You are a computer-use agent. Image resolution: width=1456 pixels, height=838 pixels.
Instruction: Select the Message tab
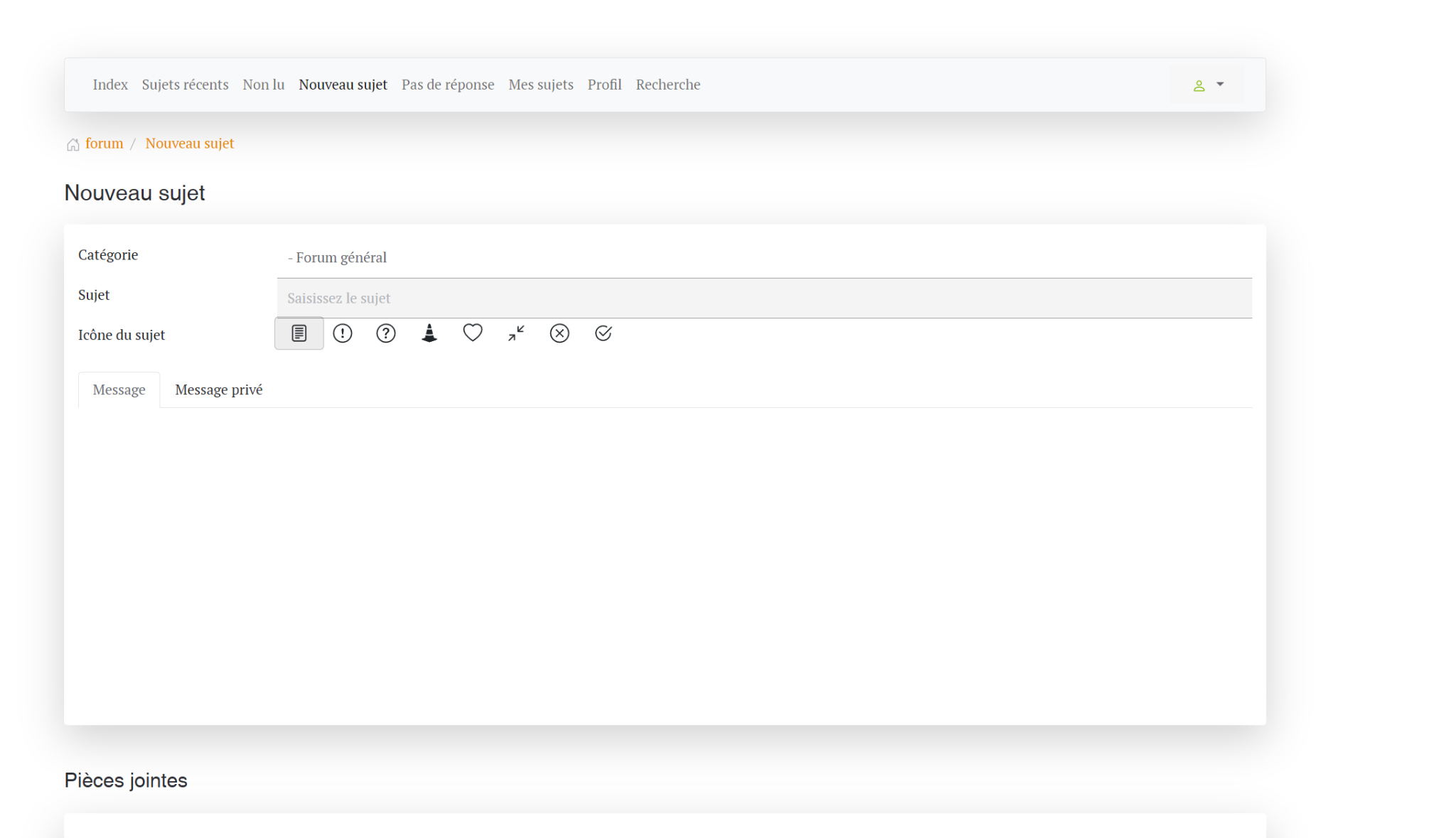coord(119,390)
